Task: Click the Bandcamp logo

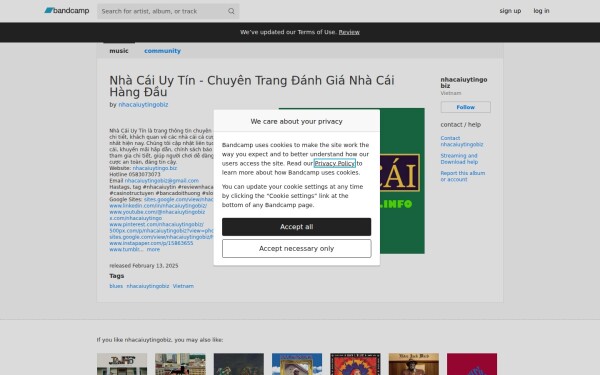Action: click(x=67, y=11)
